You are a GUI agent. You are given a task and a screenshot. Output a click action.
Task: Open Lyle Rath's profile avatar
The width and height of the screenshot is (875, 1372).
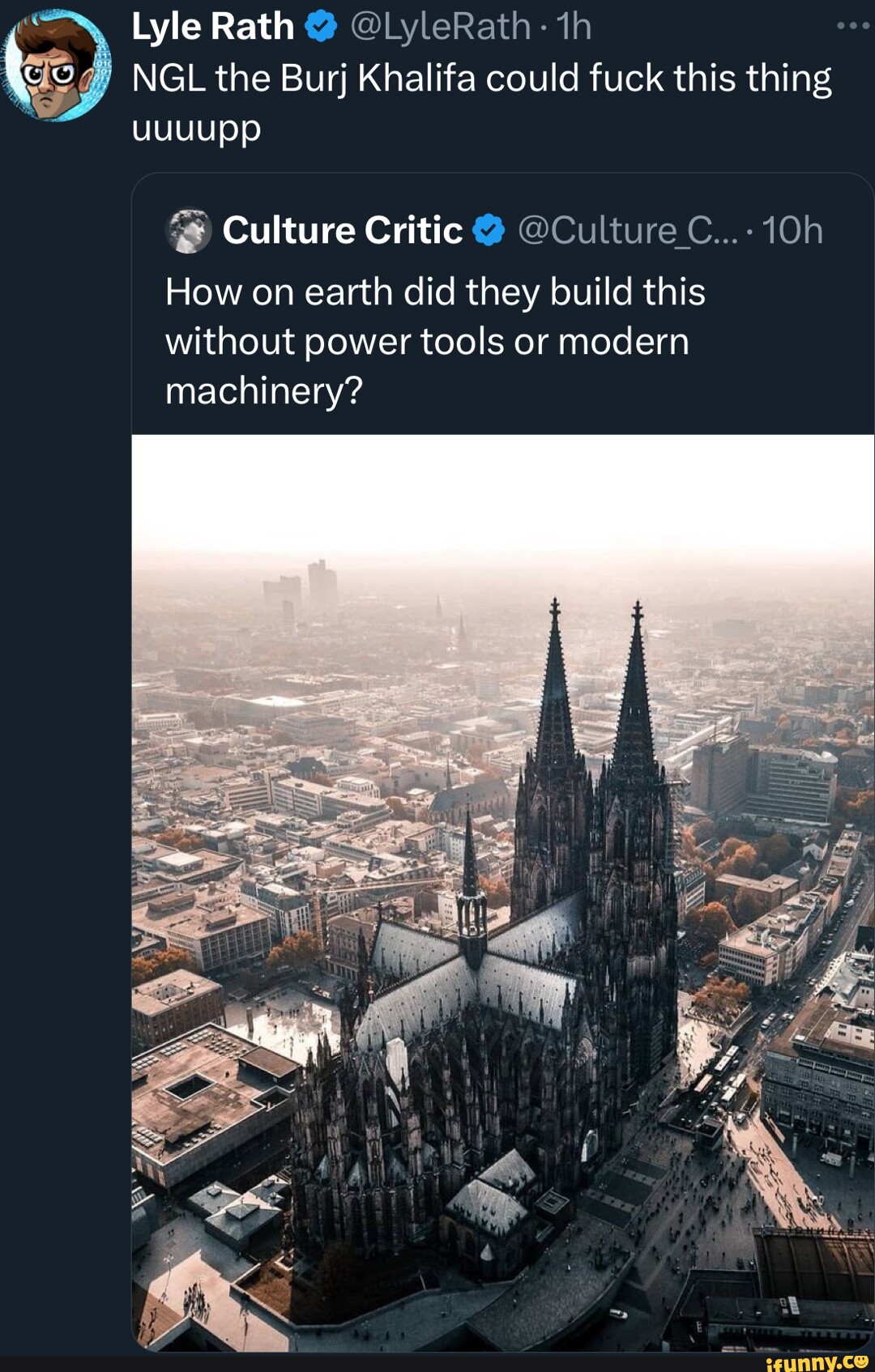coord(57,66)
